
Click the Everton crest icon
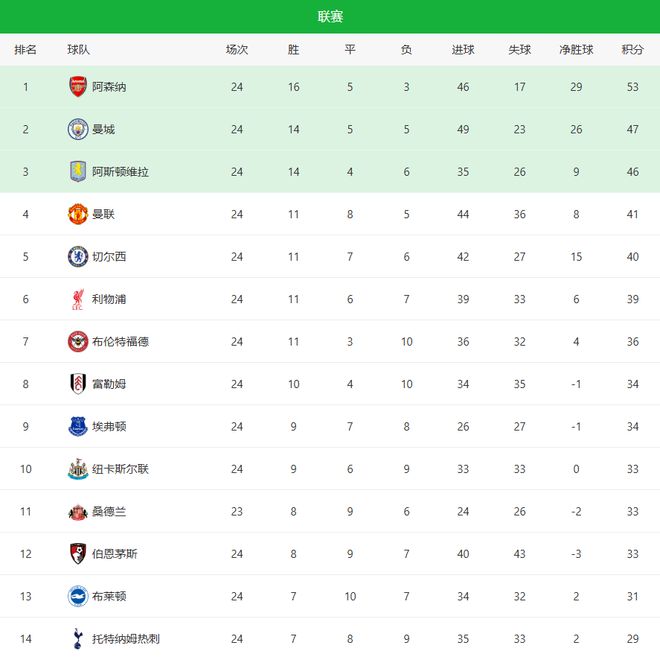tap(77, 427)
